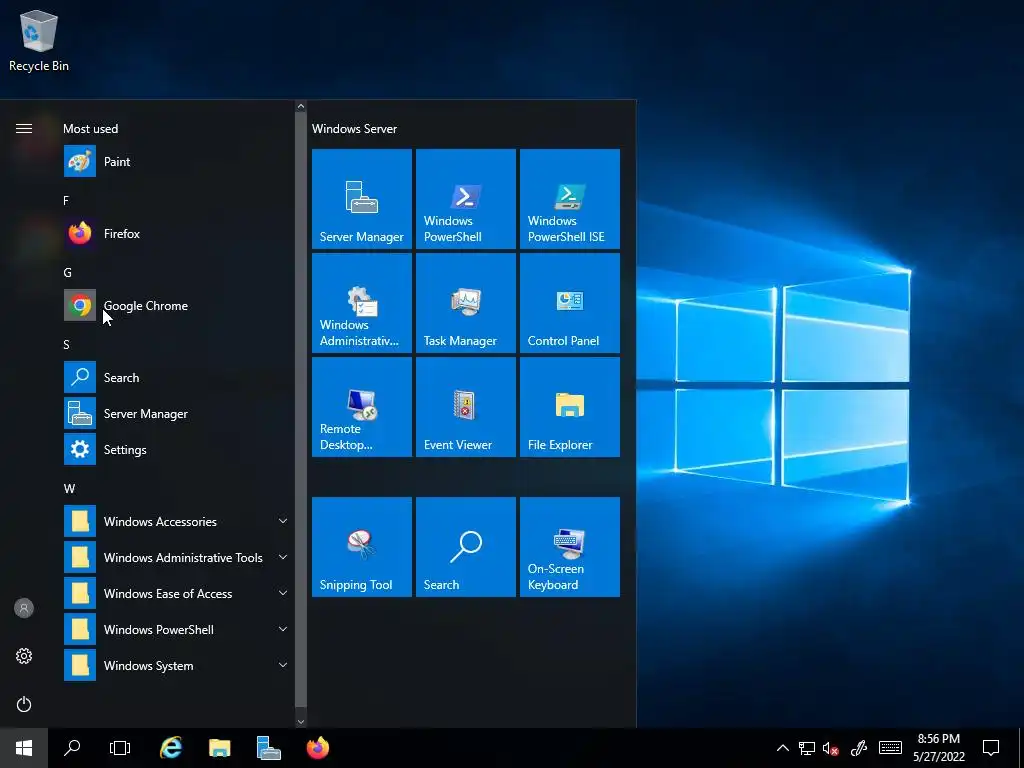Screen dimensions: 1024x768
Task: Click the Windows Server group heading
Action: tap(354, 129)
